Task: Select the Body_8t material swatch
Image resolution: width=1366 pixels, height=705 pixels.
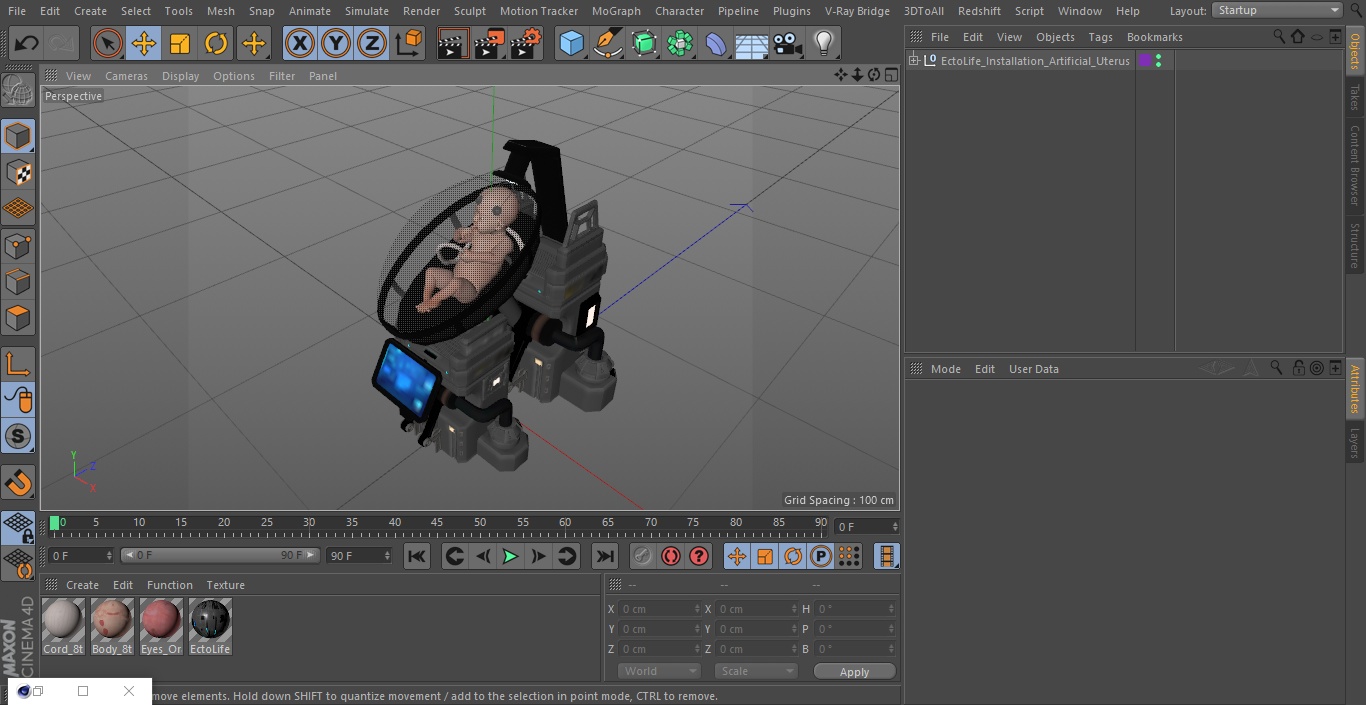Action: [x=112, y=626]
